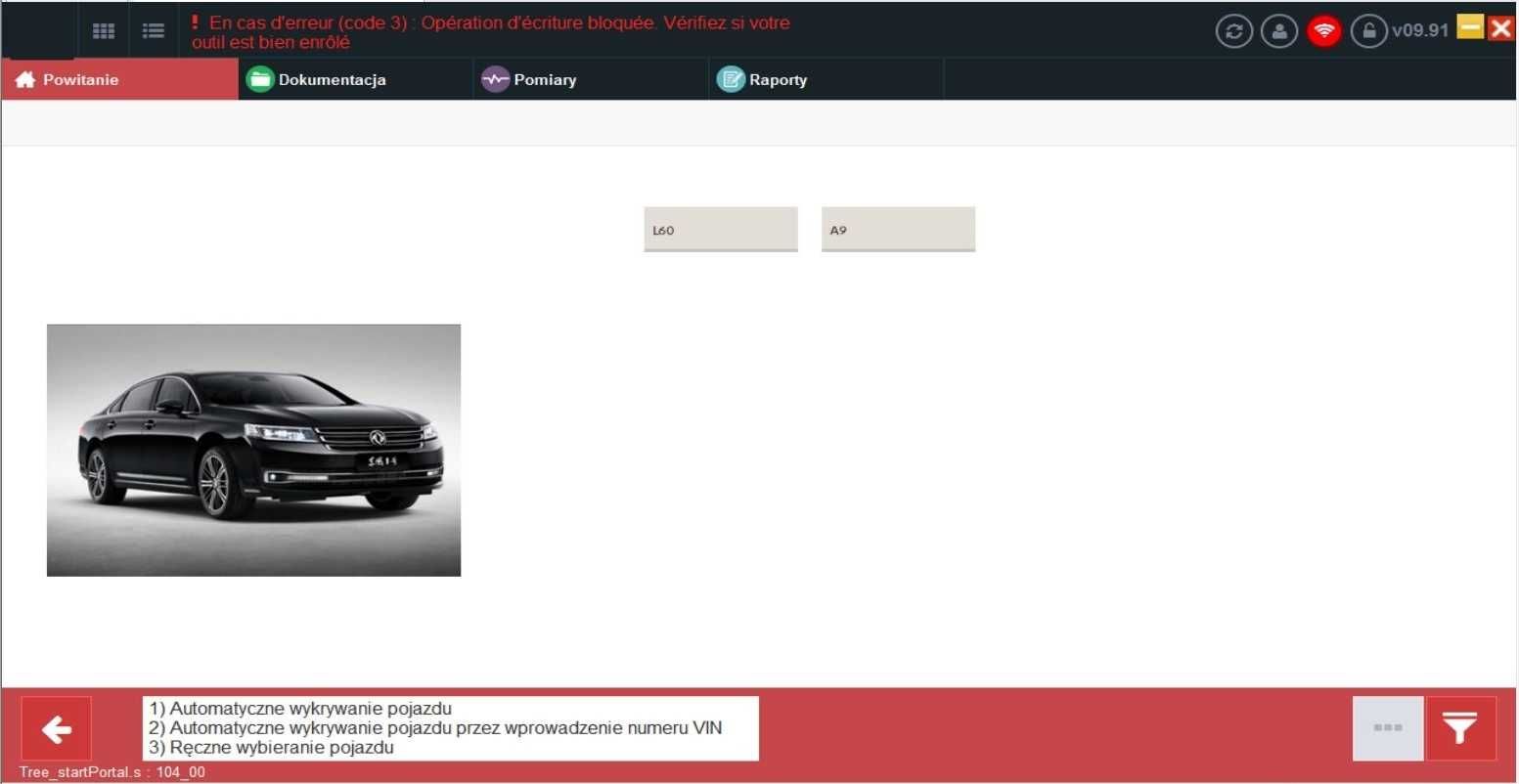
Task: Click the red Wi-Fi connection icon
Action: pos(1324,31)
